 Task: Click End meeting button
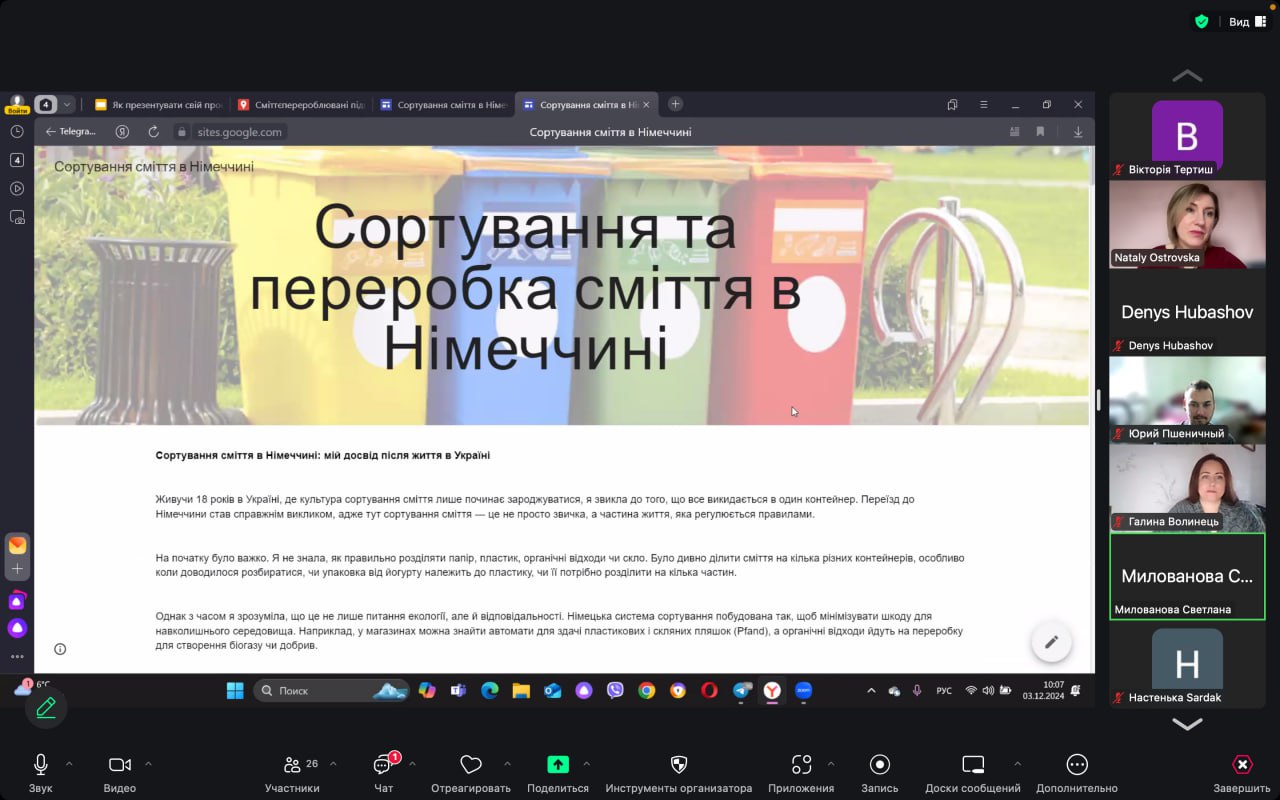[1242, 765]
